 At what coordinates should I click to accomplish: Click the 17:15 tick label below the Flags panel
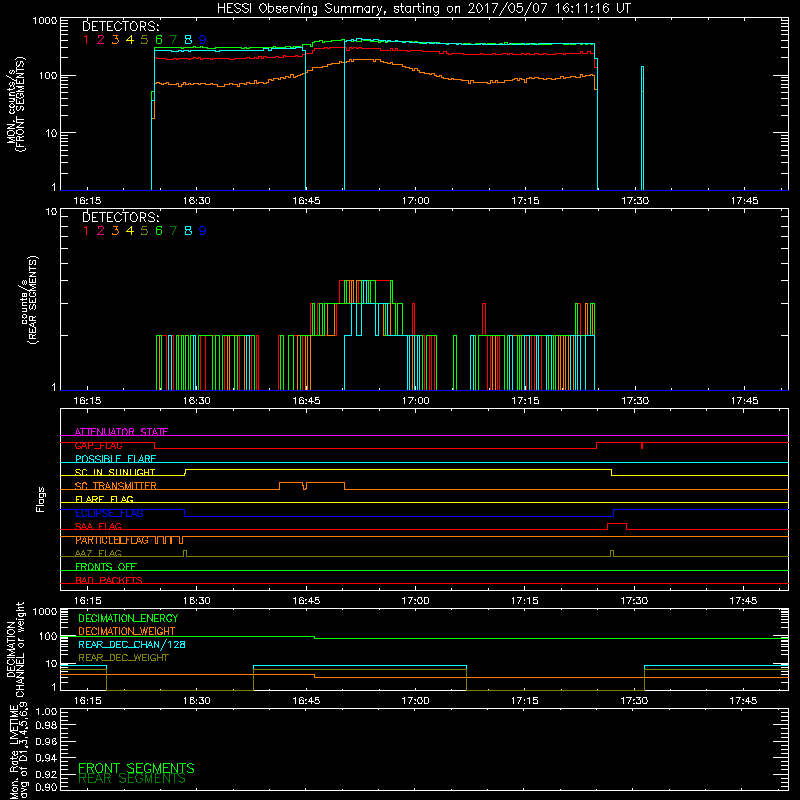pyautogui.click(x=525, y=601)
